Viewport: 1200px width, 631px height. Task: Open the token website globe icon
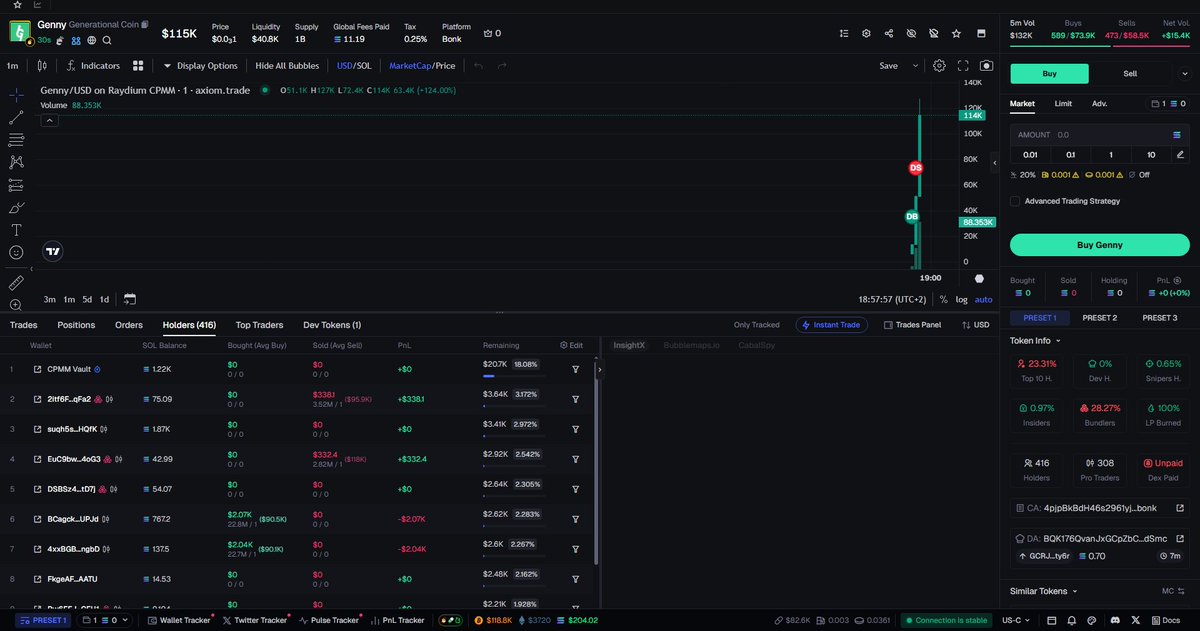click(91, 41)
